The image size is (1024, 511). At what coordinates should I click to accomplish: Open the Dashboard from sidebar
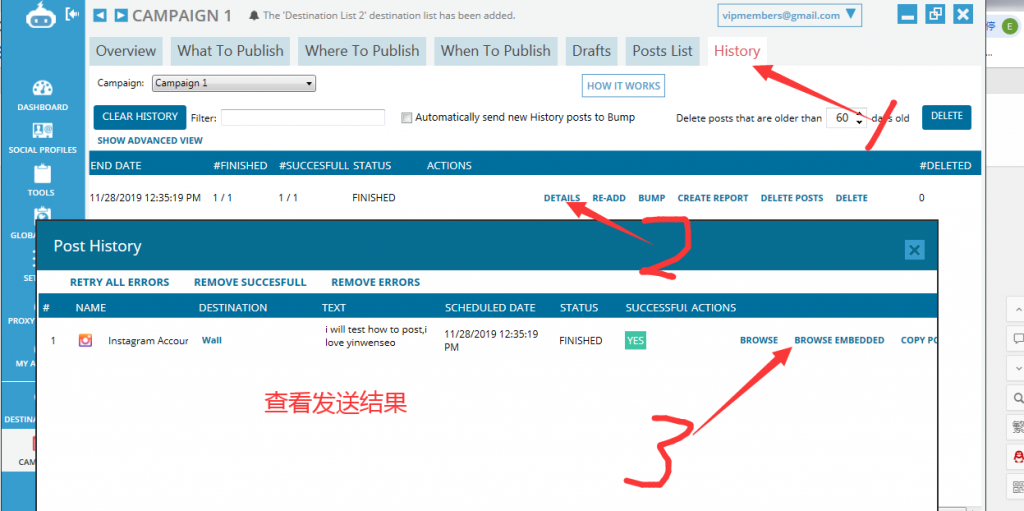point(42,95)
